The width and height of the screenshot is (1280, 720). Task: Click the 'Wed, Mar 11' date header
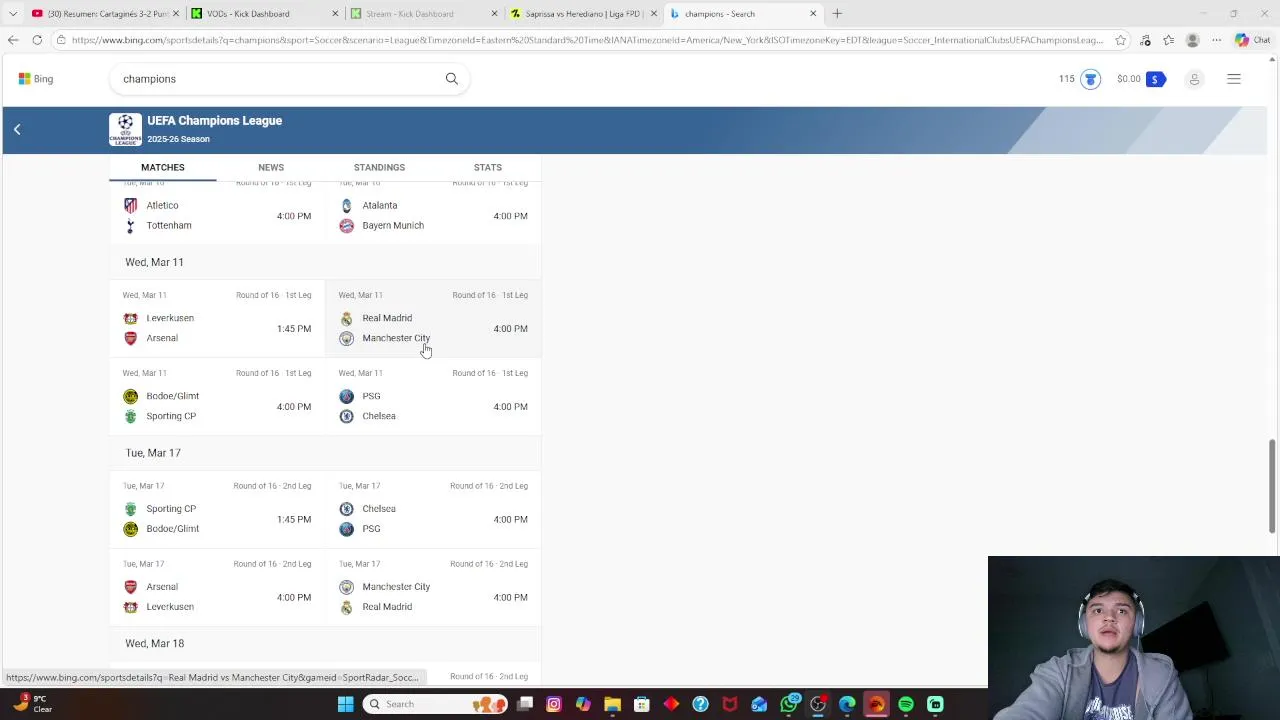click(x=154, y=262)
